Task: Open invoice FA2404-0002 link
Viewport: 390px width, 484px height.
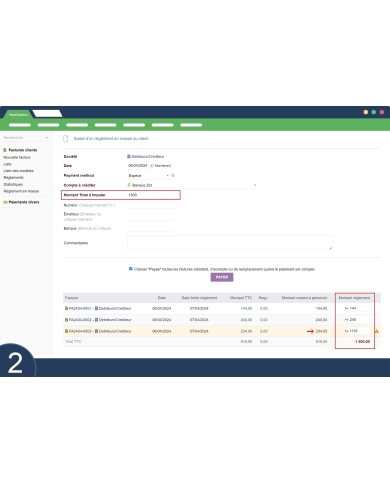Action: 80,320
